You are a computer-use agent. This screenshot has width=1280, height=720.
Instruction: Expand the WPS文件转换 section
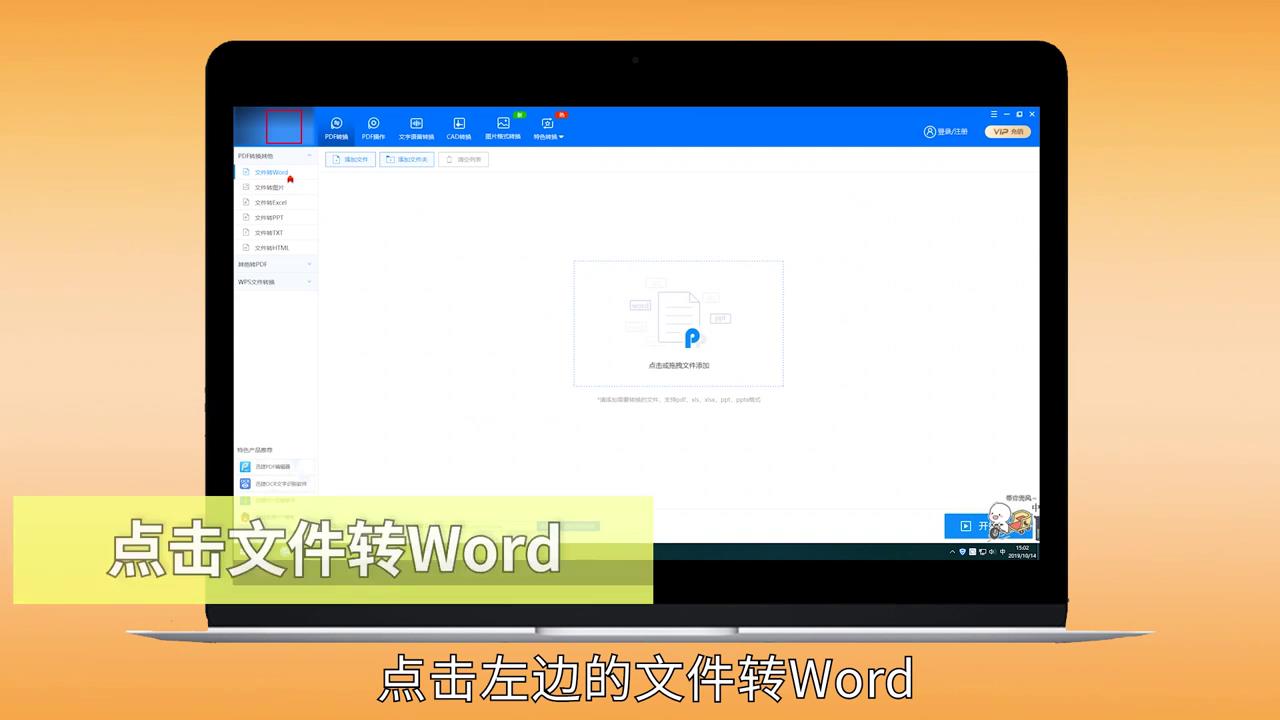tap(275, 282)
